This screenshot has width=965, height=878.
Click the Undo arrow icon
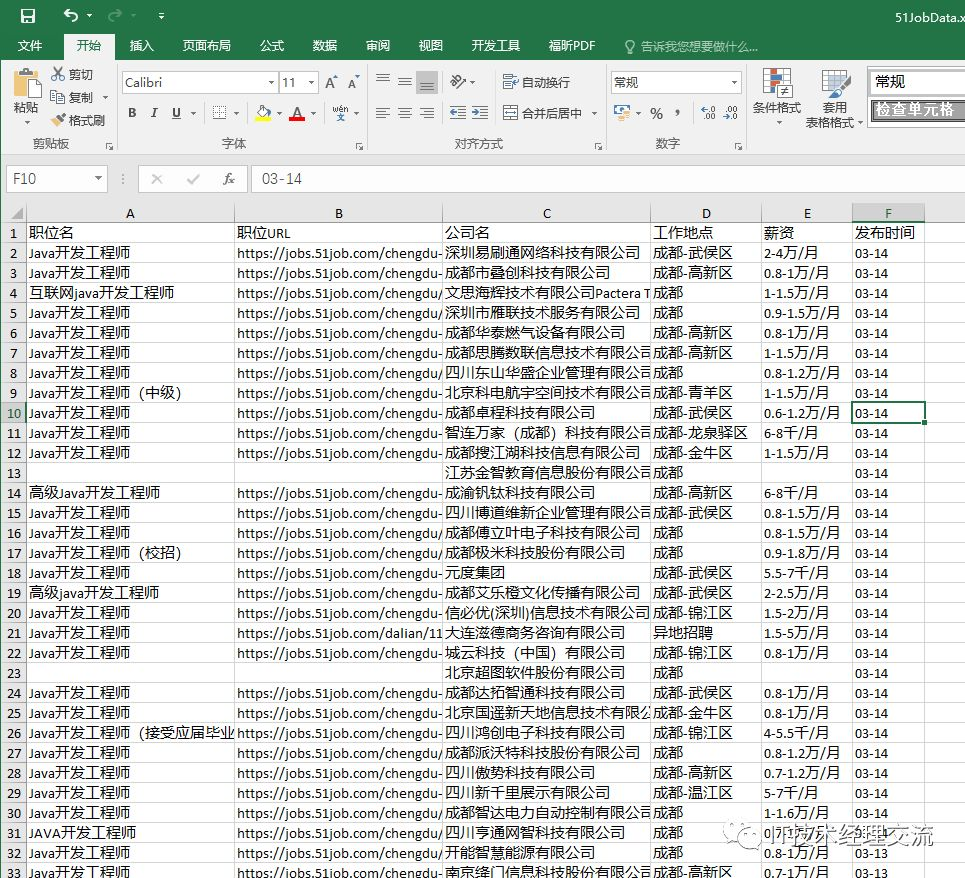coord(71,15)
